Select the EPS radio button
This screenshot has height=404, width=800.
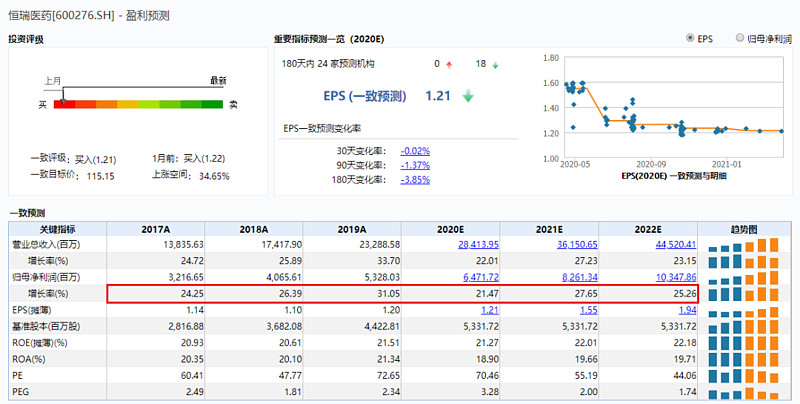(690, 38)
